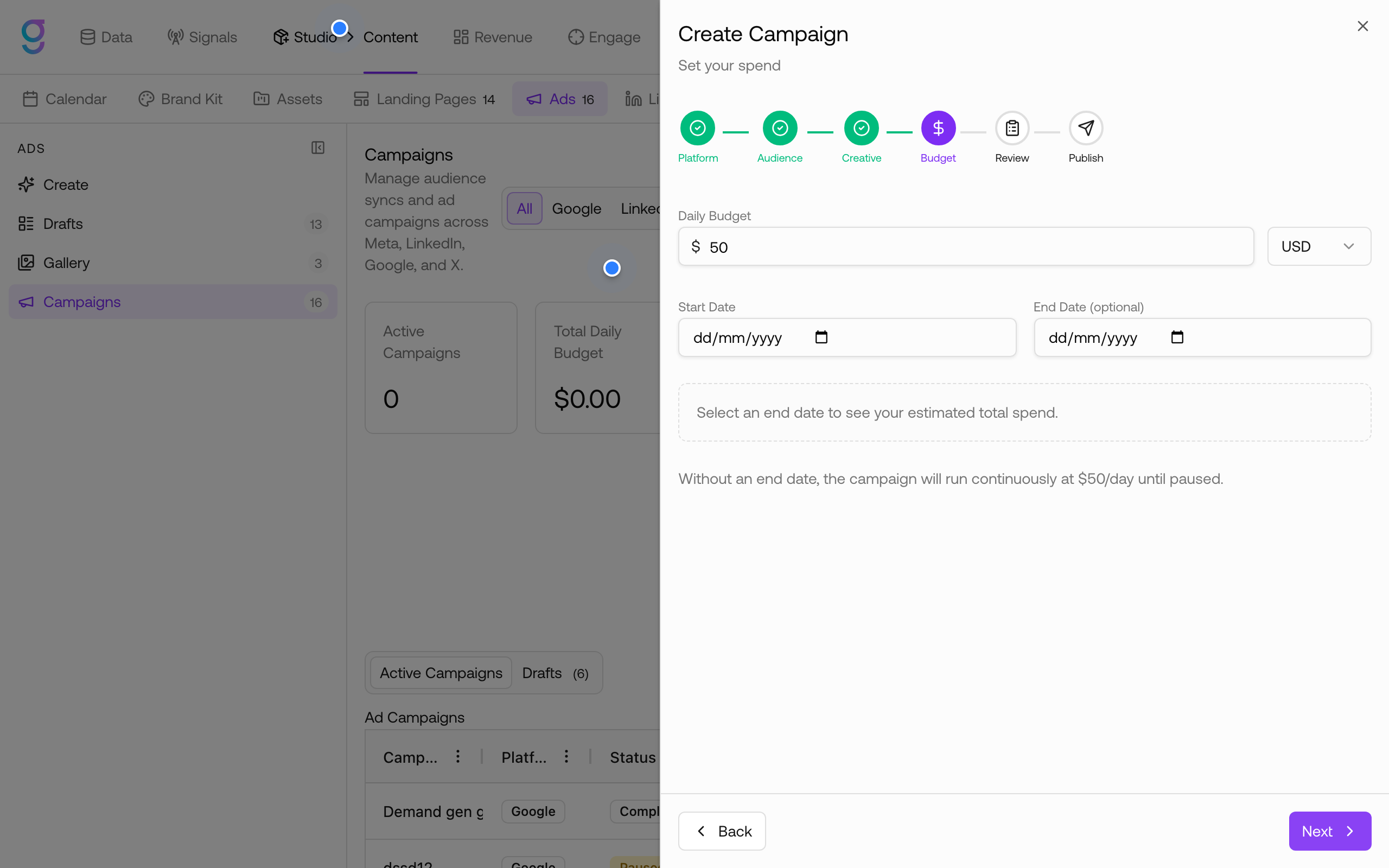
Task: Open Drafts in the Ads sidebar
Action: 173,224
